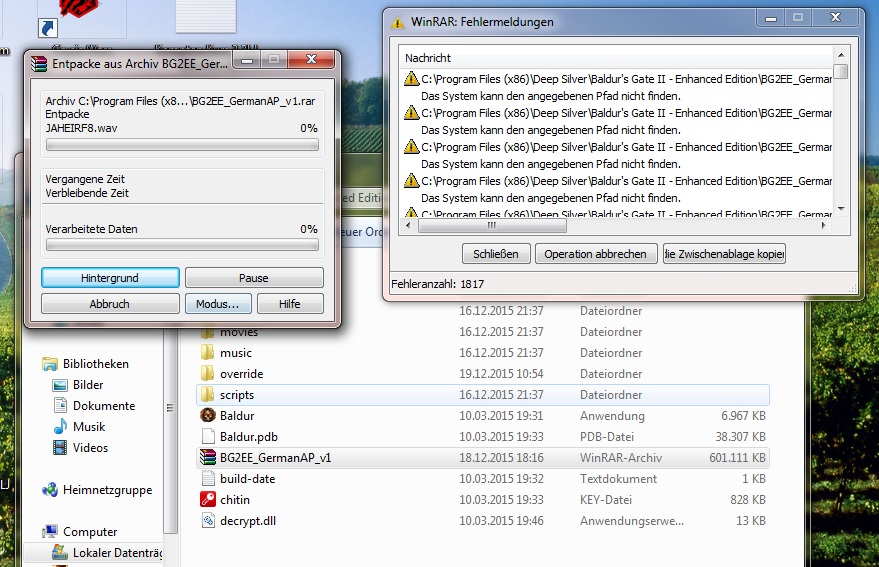Click the scripts folder icon

point(207,394)
